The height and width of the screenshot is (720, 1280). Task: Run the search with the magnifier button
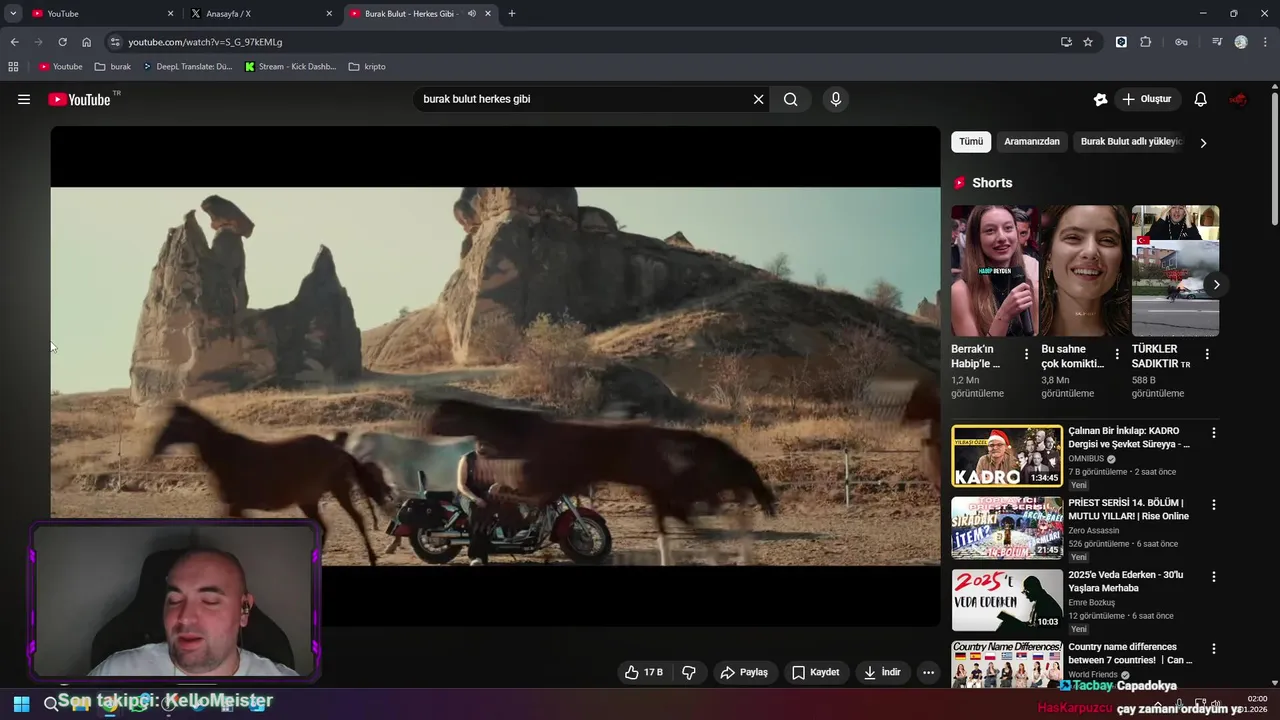[x=791, y=99]
